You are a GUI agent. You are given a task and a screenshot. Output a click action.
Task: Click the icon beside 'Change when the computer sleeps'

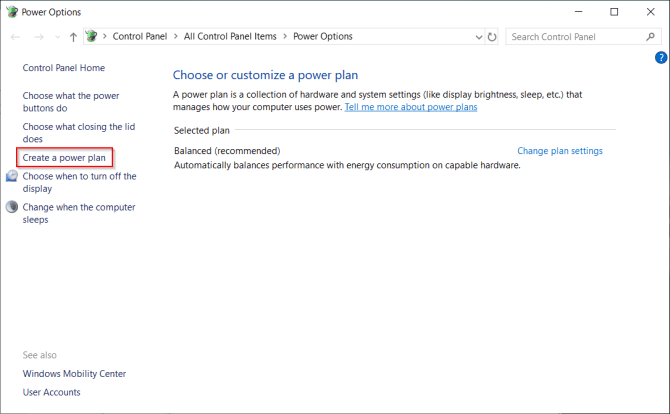click(x=12, y=207)
